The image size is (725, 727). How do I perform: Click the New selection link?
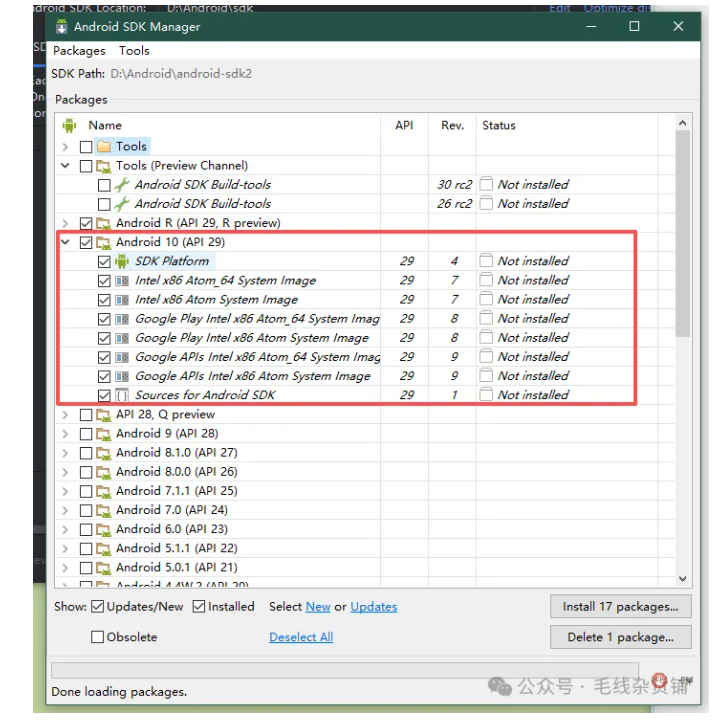tap(318, 606)
